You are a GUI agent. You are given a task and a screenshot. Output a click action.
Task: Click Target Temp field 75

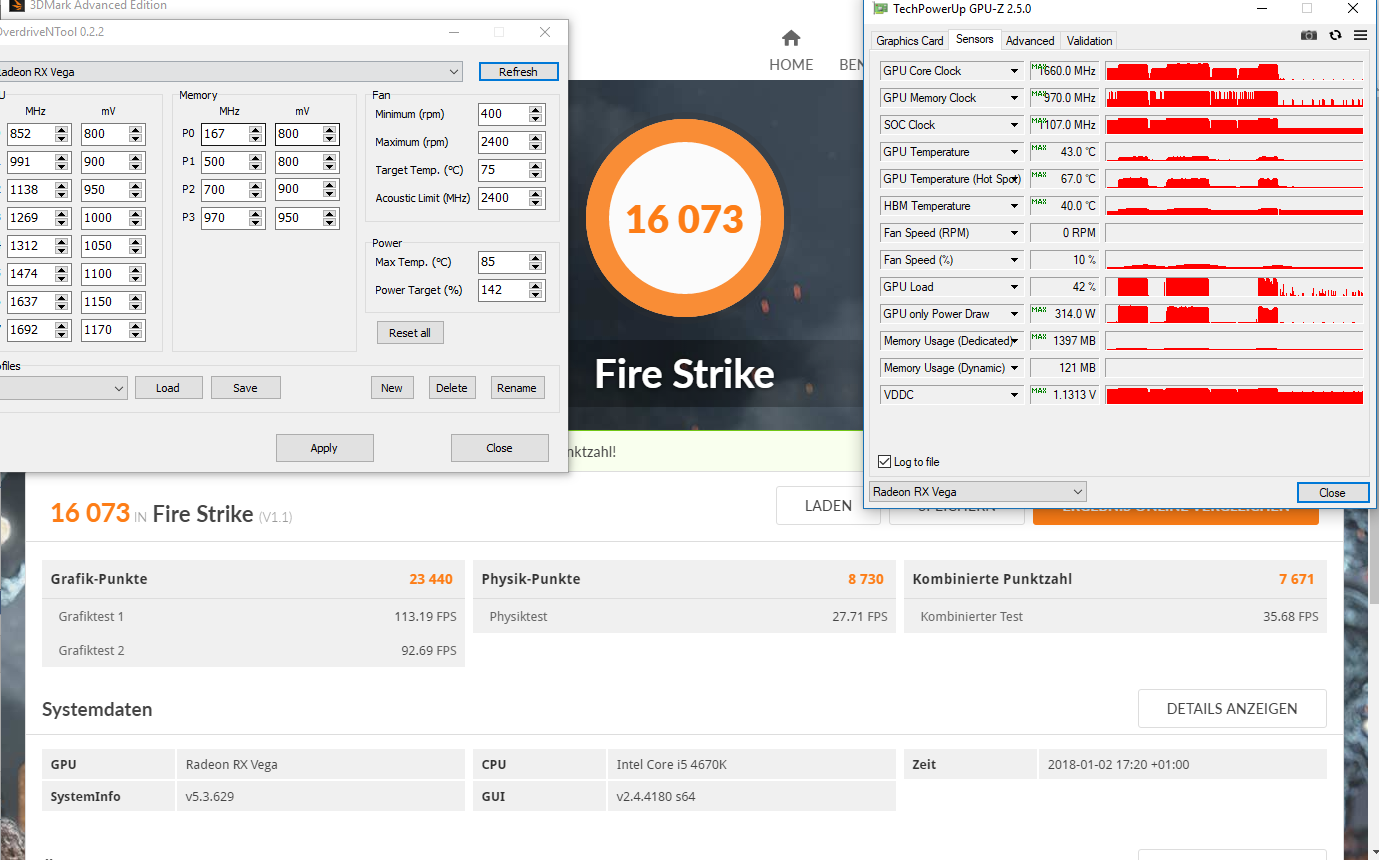coord(503,170)
